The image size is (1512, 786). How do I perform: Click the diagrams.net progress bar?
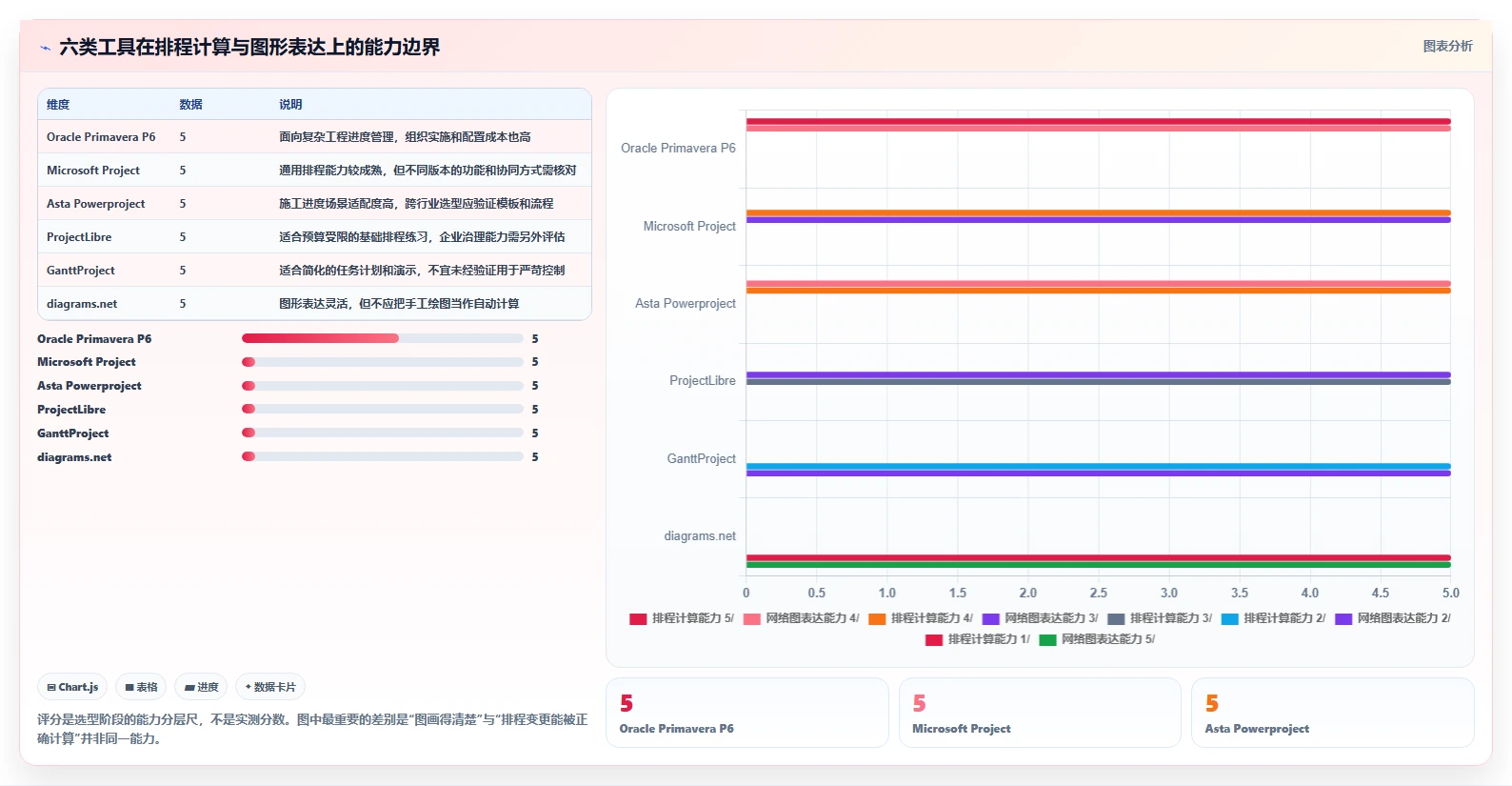(x=383, y=456)
